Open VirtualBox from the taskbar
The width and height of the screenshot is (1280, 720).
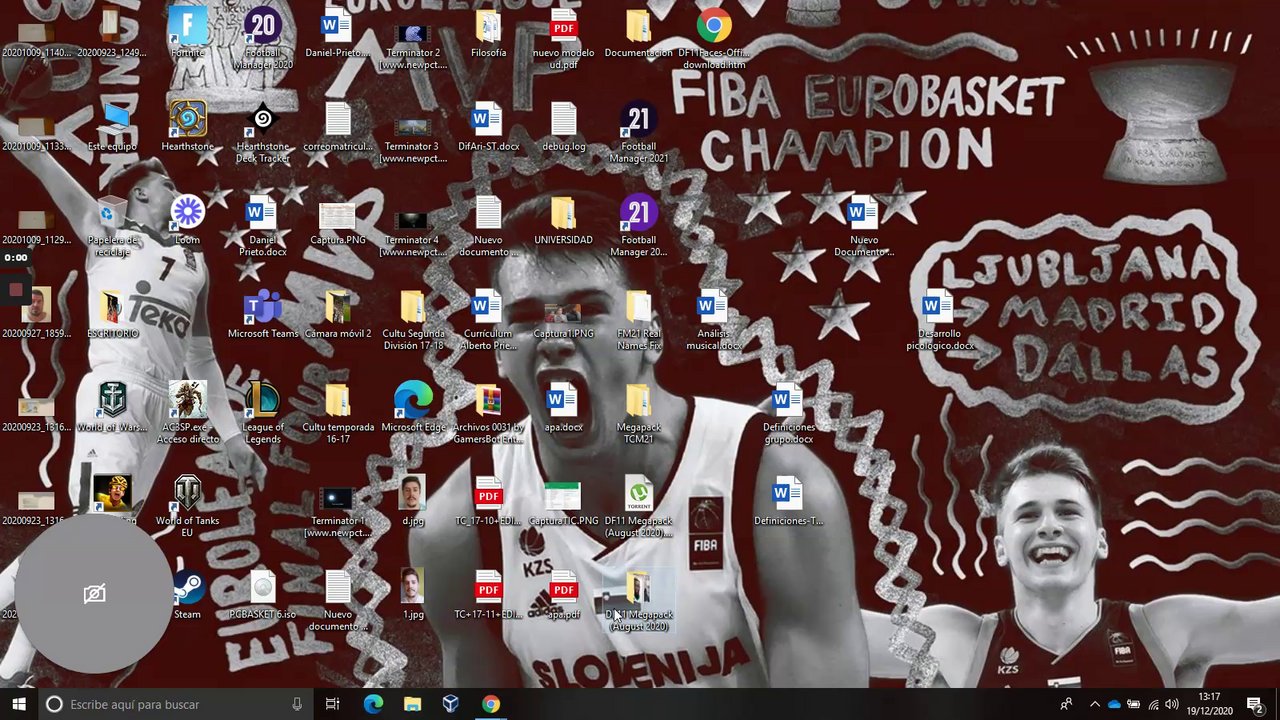click(x=451, y=704)
